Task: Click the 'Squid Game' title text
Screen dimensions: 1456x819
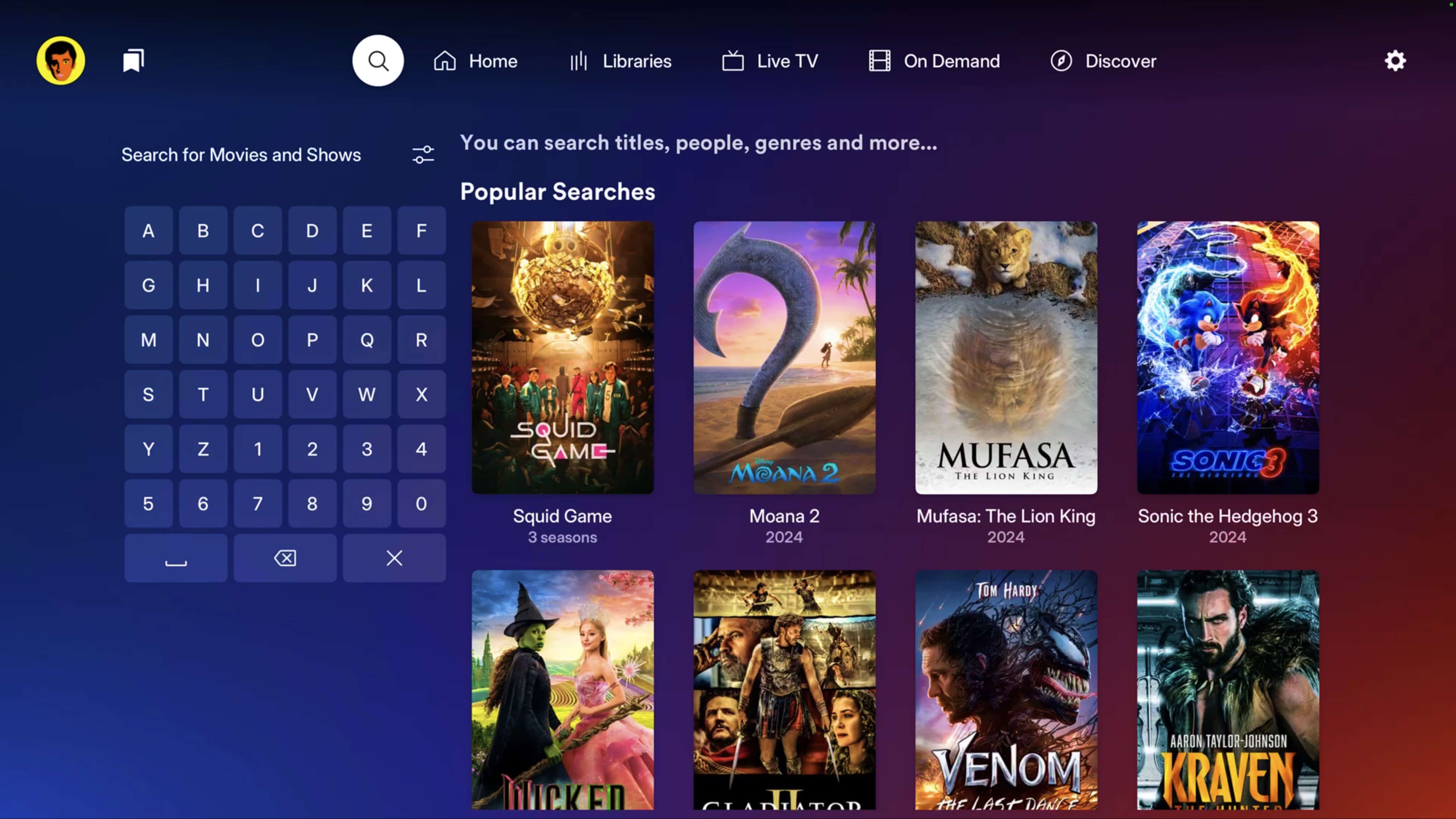Action: 562,516
